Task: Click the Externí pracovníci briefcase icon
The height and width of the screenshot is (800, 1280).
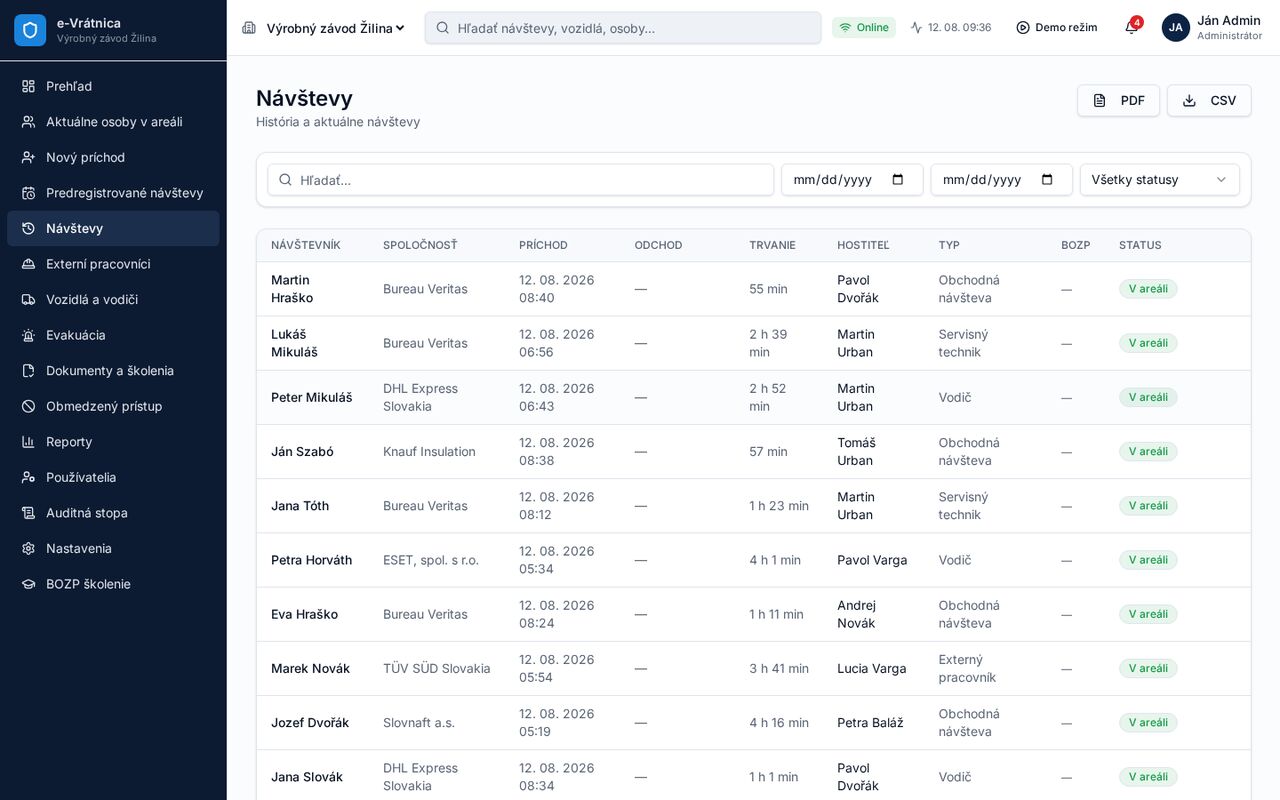Action: (28, 264)
